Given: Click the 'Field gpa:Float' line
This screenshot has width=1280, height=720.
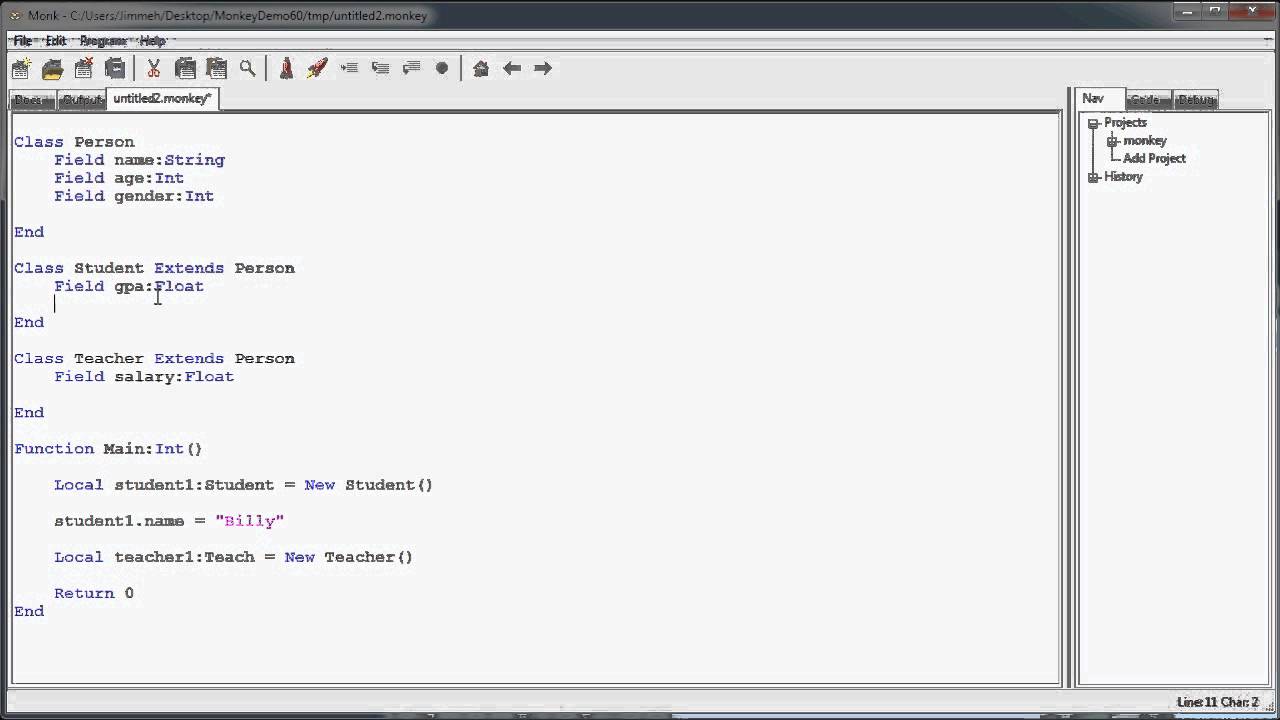Looking at the screenshot, I should [129, 286].
